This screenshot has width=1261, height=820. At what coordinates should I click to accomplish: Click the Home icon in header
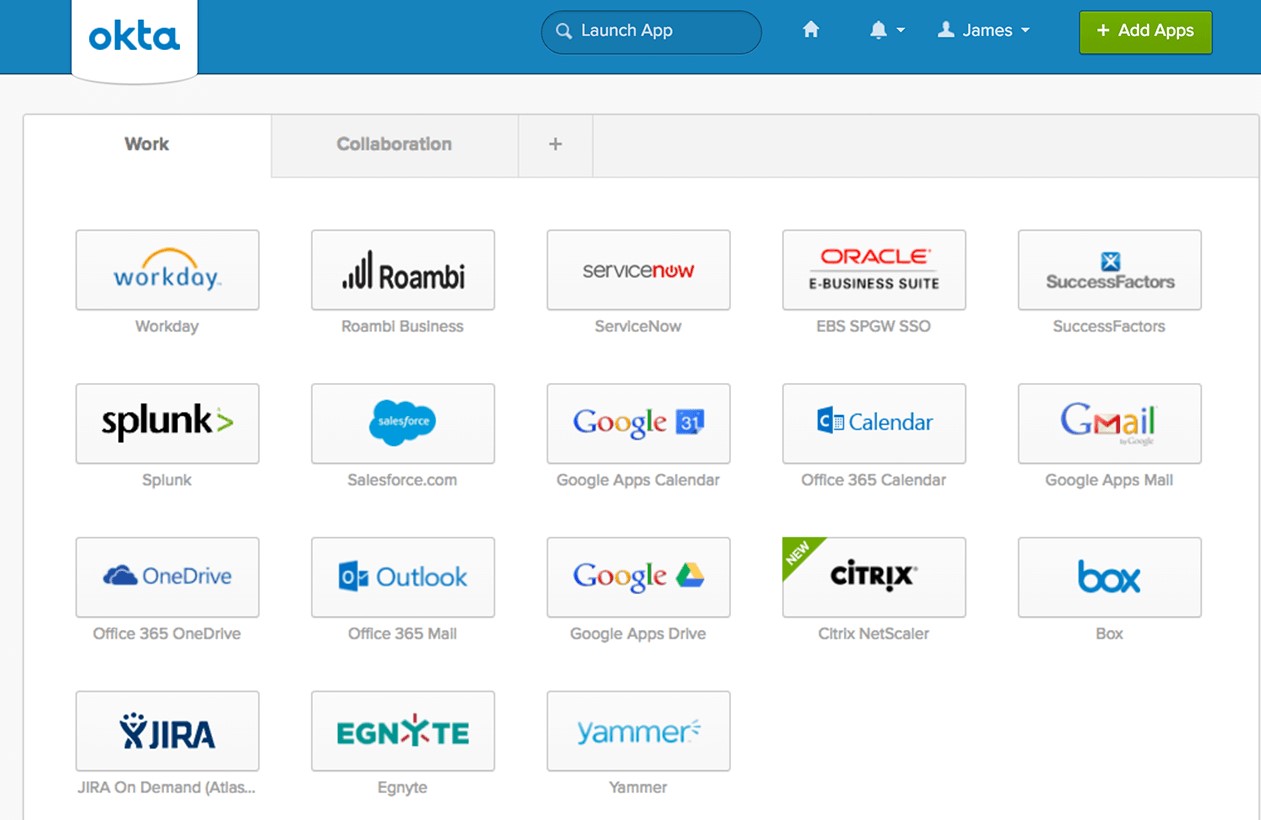(811, 31)
